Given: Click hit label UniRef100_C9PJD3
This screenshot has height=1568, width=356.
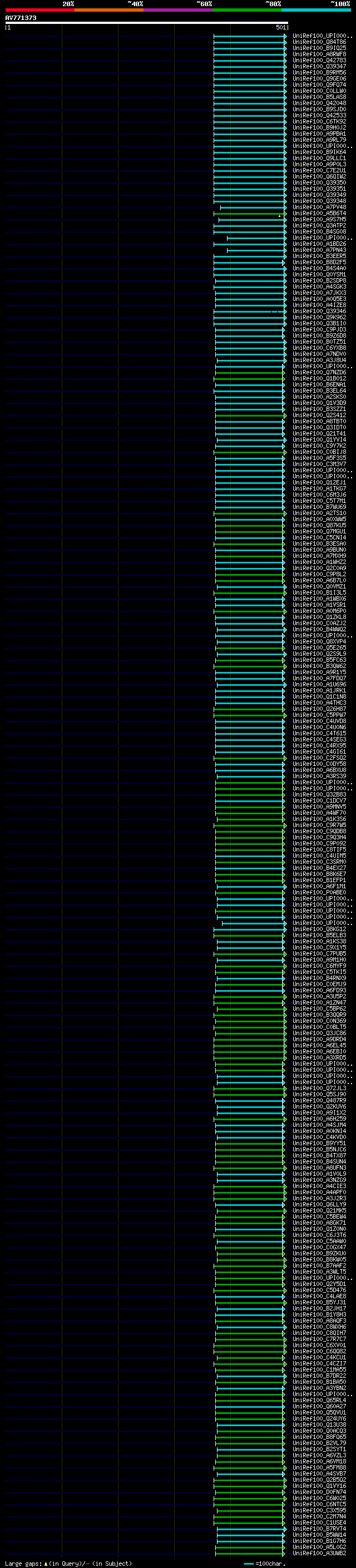Looking at the screenshot, I should 319,330.
